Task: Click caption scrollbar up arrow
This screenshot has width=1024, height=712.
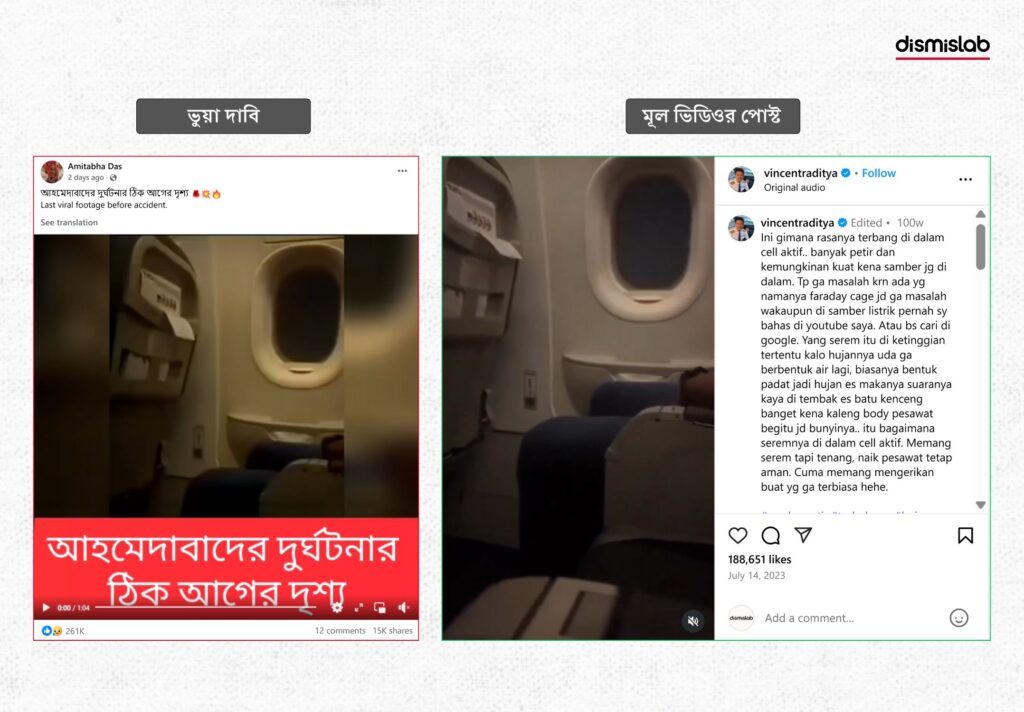Action: point(980,214)
